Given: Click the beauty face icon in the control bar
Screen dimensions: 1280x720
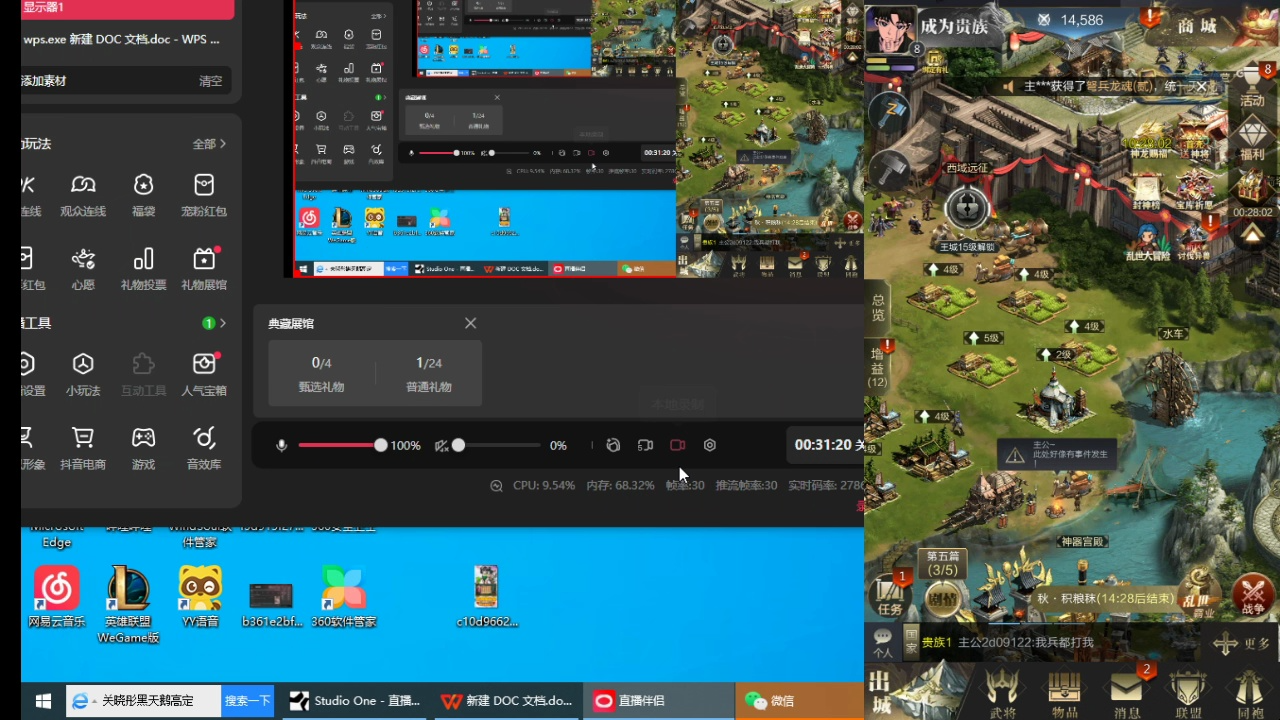Looking at the screenshot, I should (x=613, y=445).
